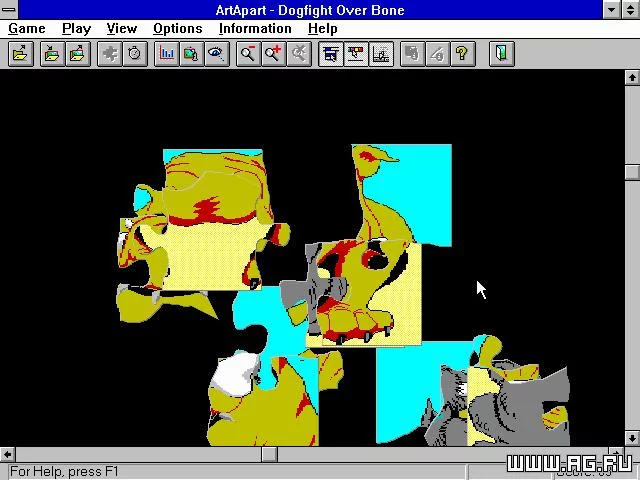Click the grayed pieces stack icon

413,53
